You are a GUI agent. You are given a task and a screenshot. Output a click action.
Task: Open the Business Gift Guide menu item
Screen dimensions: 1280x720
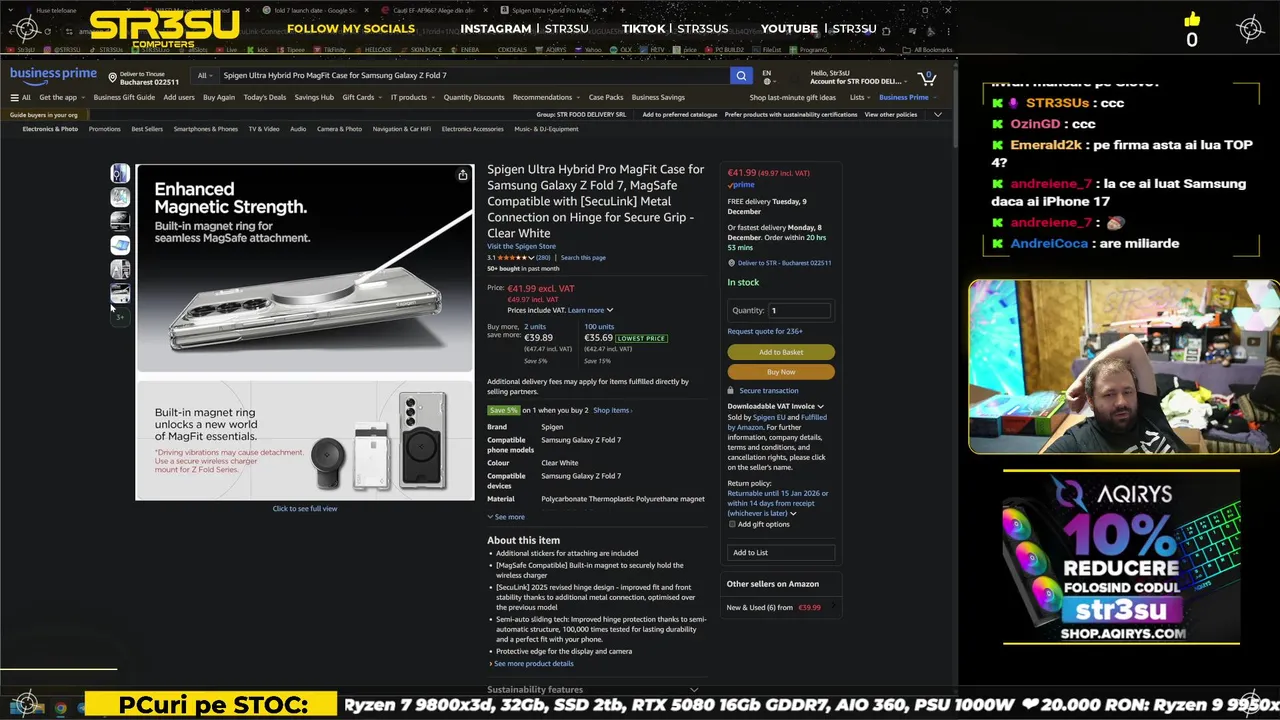pos(124,97)
